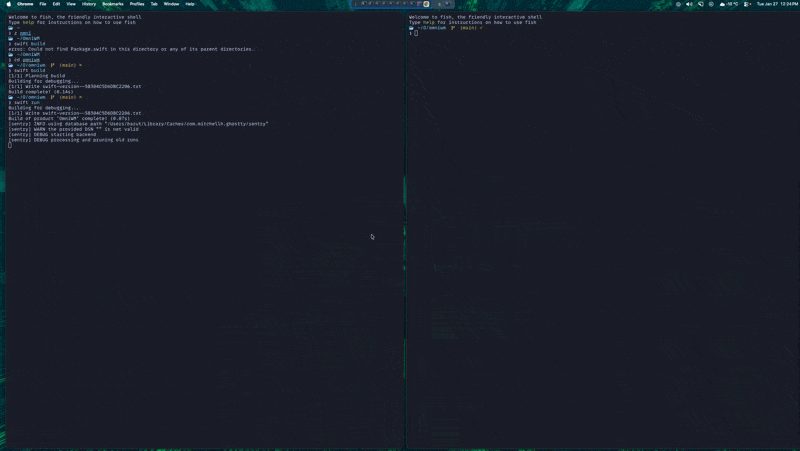Open the Bookmarks menu
The height and width of the screenshot is (451, 800).
(113, 4)
